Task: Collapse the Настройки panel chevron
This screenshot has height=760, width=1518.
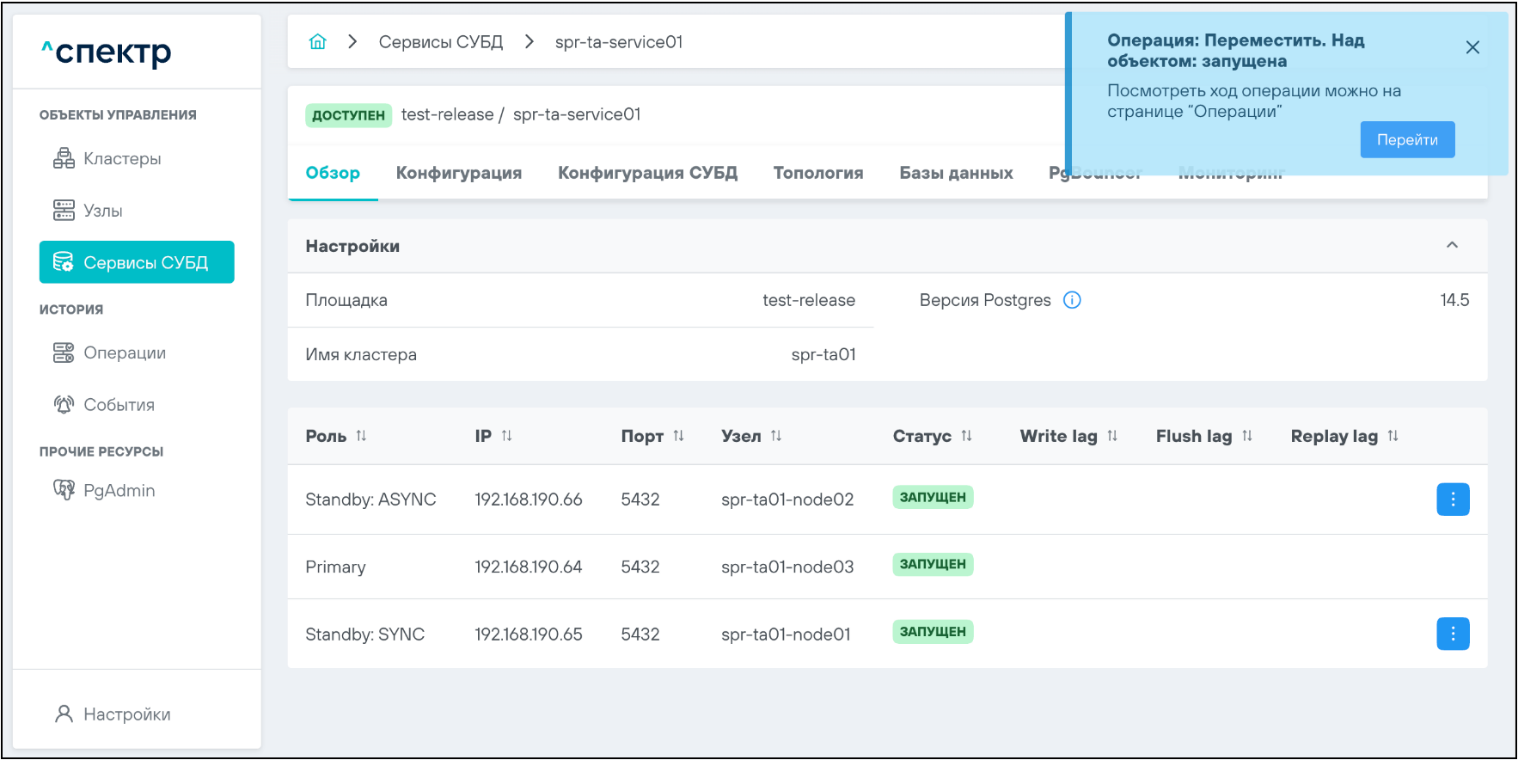Action: pyautogui.click(x=1452, y=246)
